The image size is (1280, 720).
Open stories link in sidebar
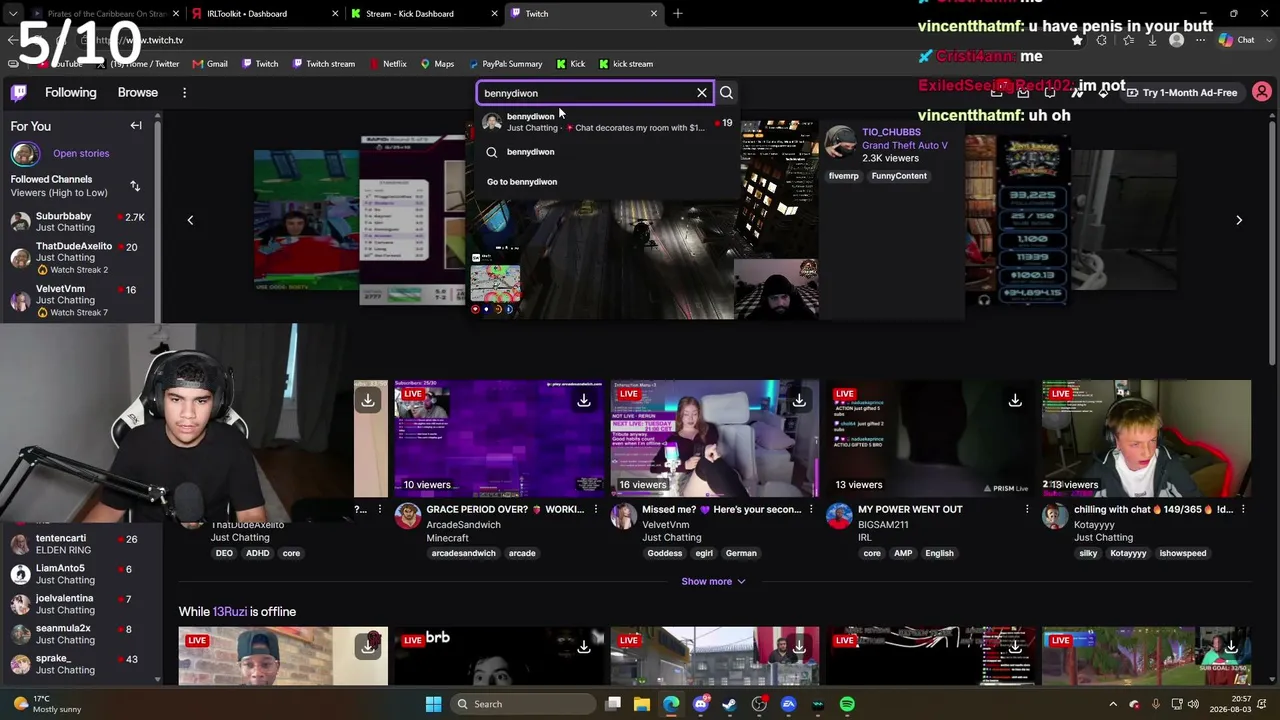point(81,154)
